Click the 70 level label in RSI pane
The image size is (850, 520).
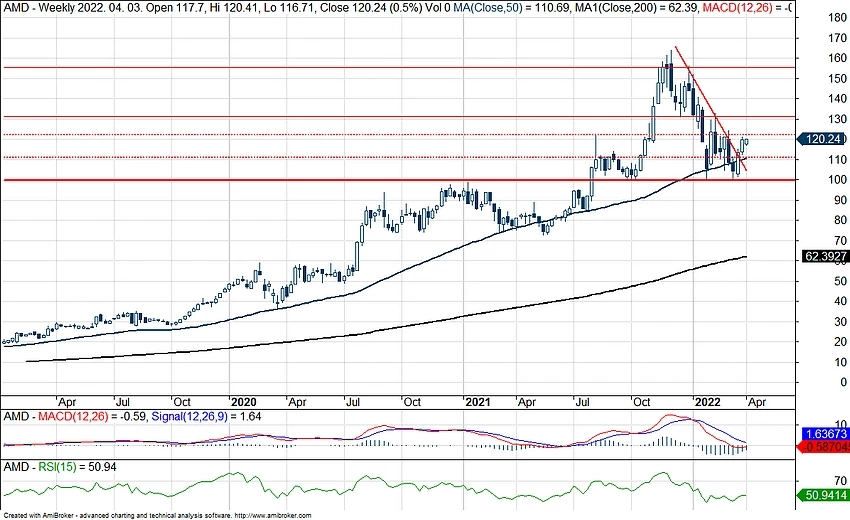click(x=840, y=480)
